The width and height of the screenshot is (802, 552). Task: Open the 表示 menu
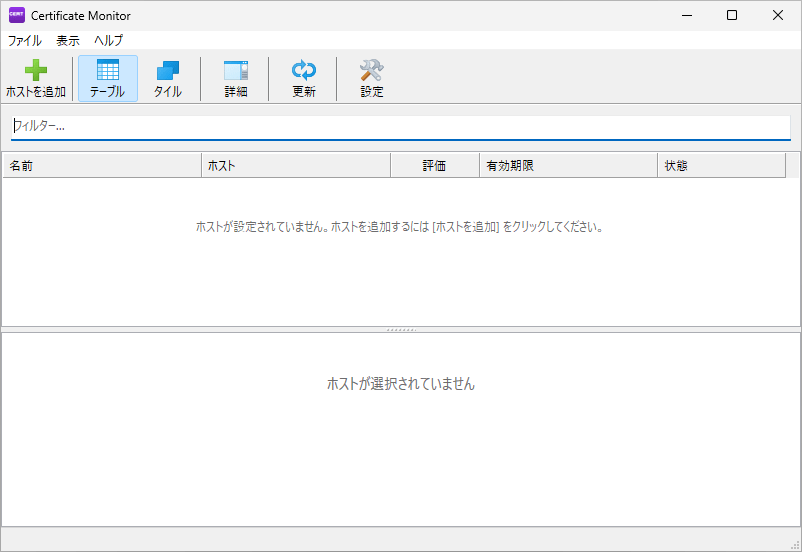click(x=68, y=40)
